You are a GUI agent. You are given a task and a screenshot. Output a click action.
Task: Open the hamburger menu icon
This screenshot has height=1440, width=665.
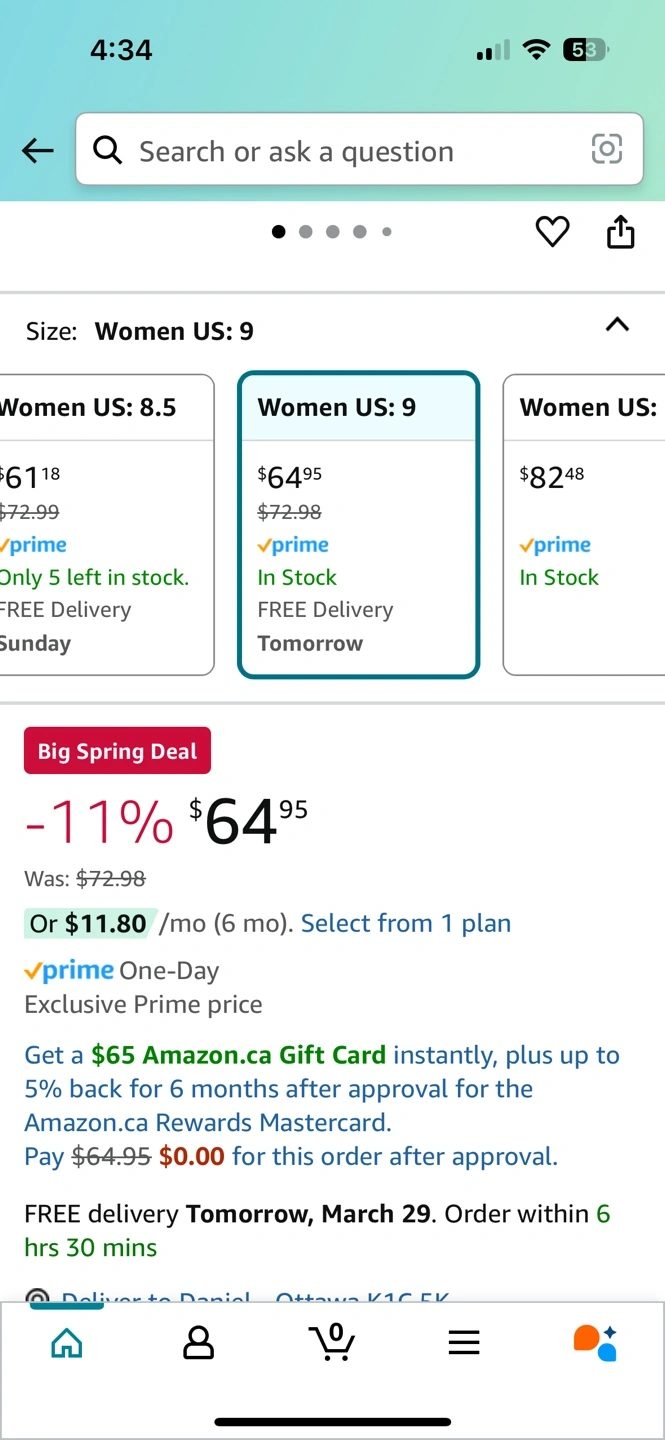[x=464, y=1343]
